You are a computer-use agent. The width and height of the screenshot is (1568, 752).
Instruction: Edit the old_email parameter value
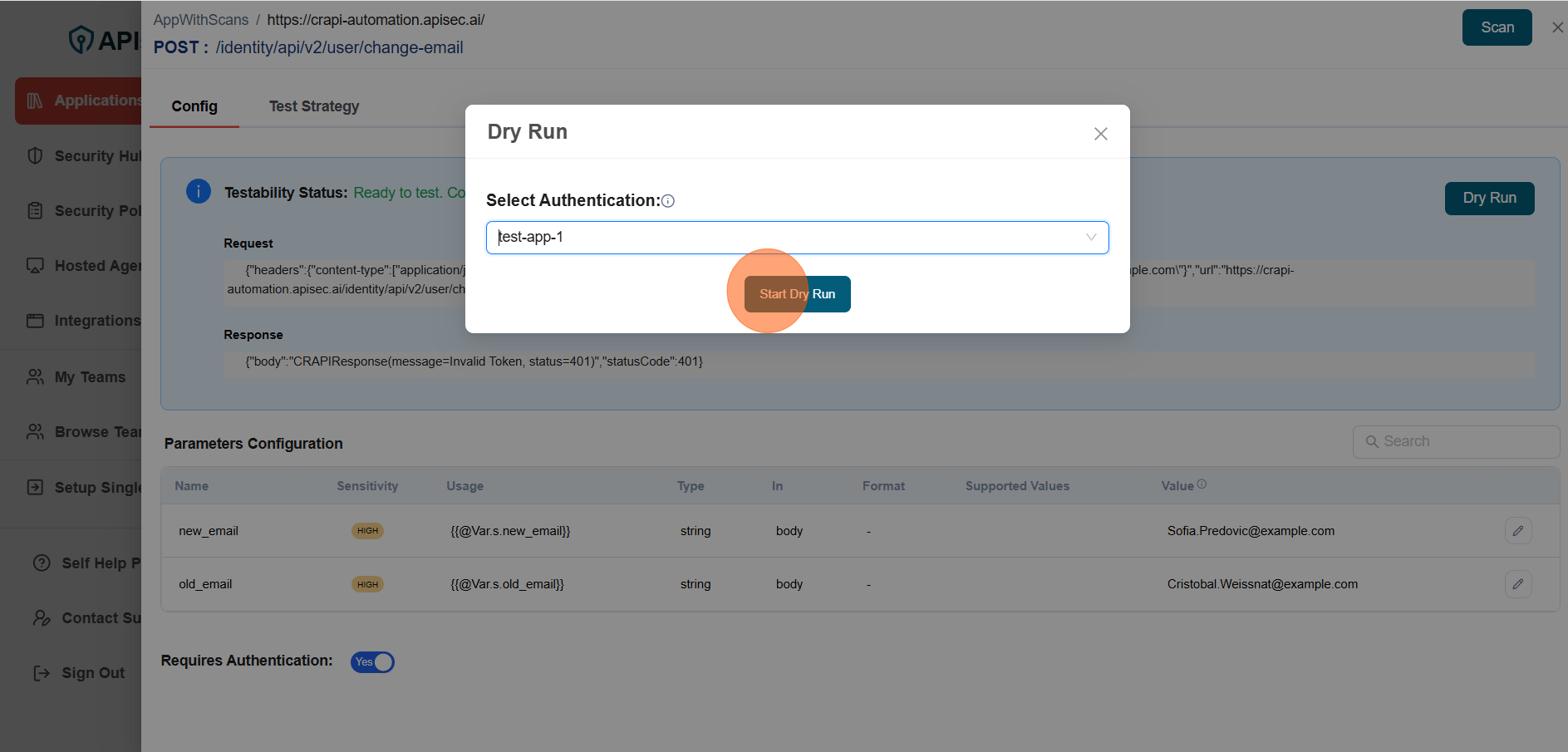tap(1518, 583)
